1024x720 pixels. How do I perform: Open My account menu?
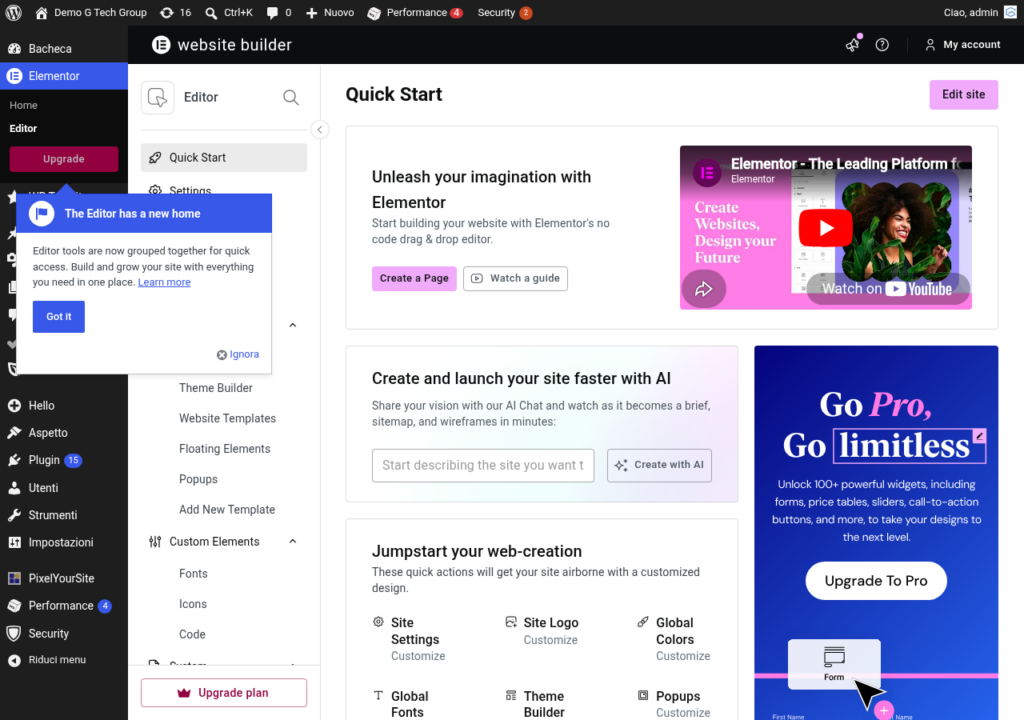[963, 44]
